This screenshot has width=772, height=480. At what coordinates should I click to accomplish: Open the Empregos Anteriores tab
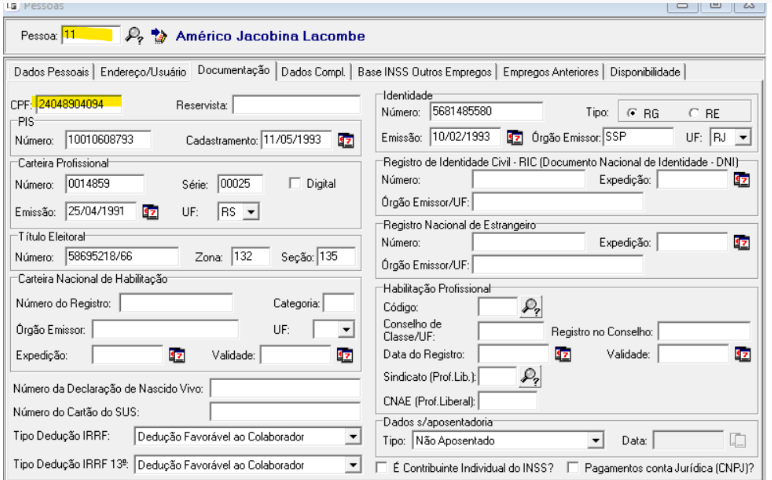point(551,72)
